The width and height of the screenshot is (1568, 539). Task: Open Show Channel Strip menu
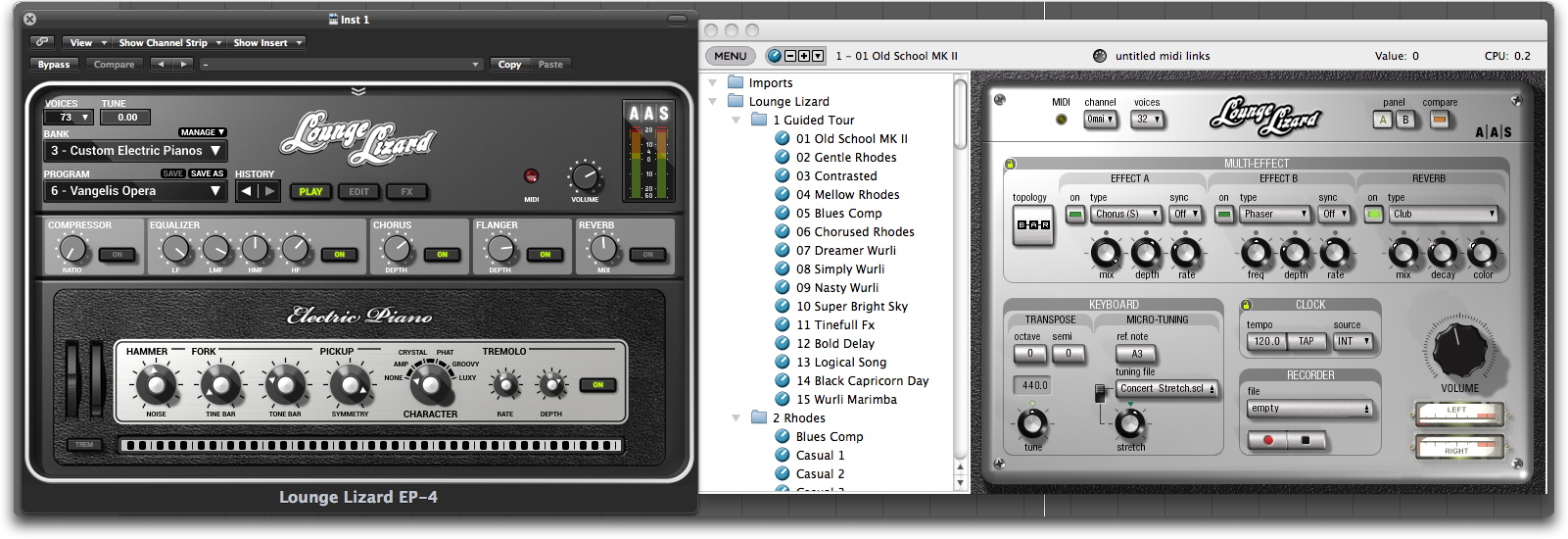pyautogui.click(x=169, y=43)
